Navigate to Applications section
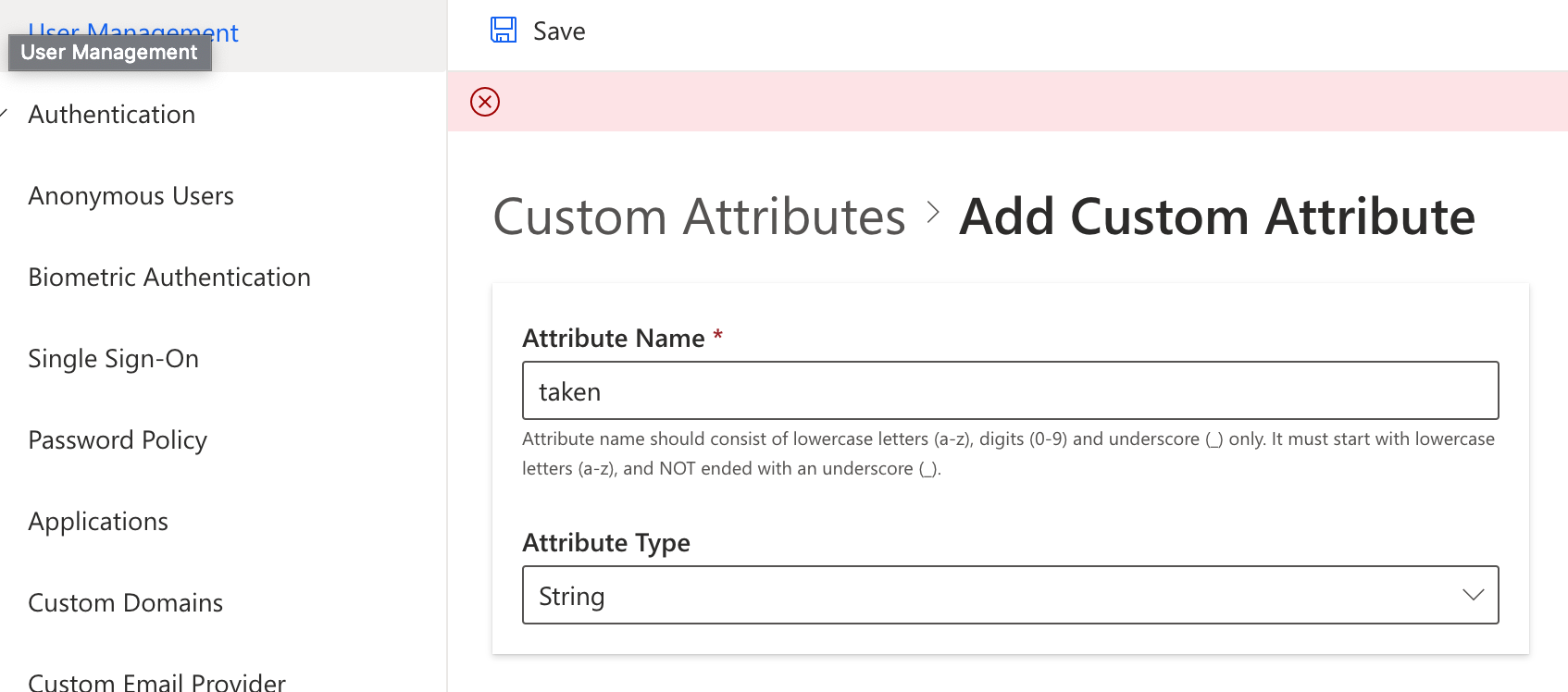This screenshot has width=1568, height=692. click(98, 522)
